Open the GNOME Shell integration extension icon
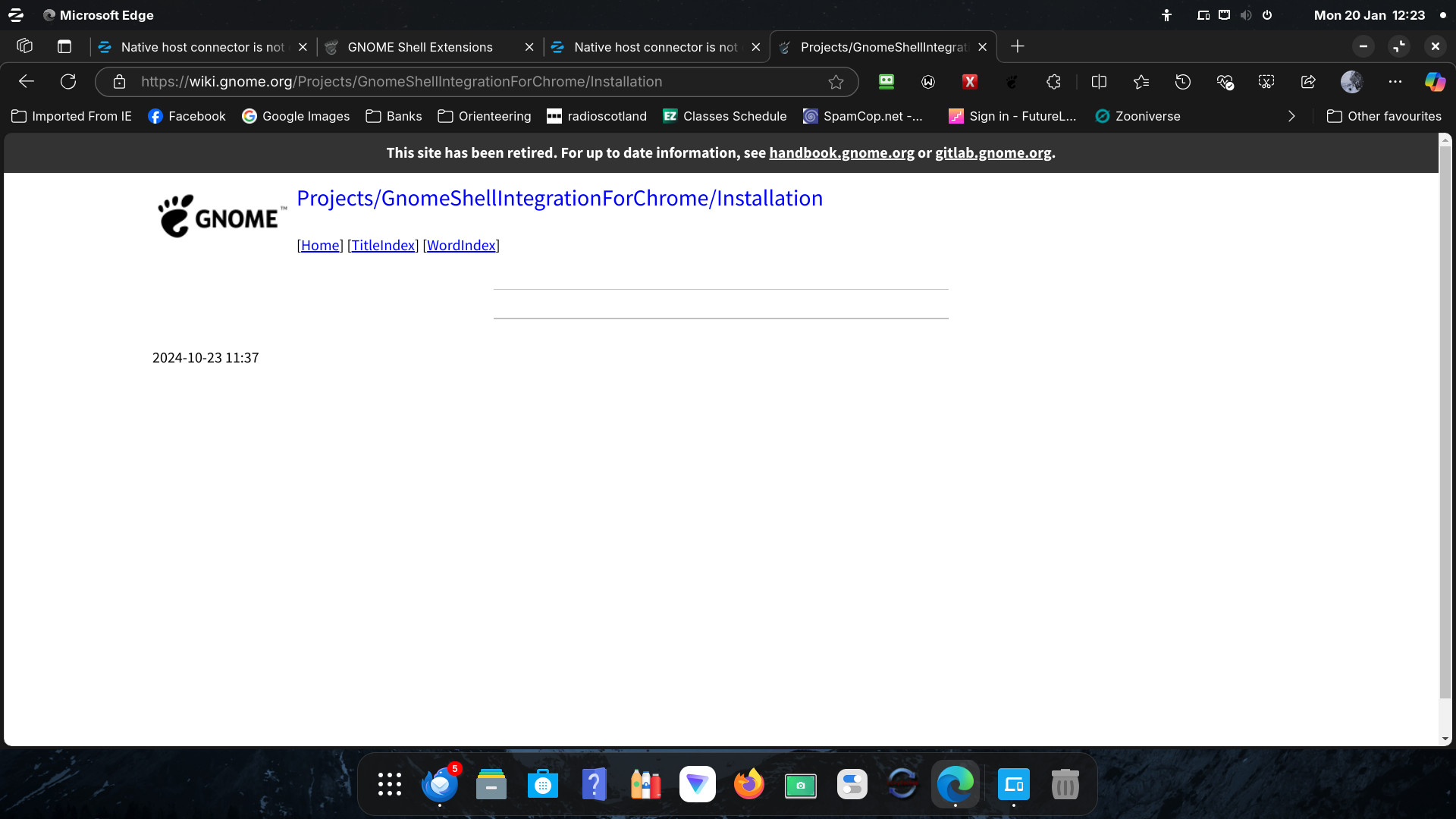Viewport: 1456px width, 819px height. tap(1012, 82)
